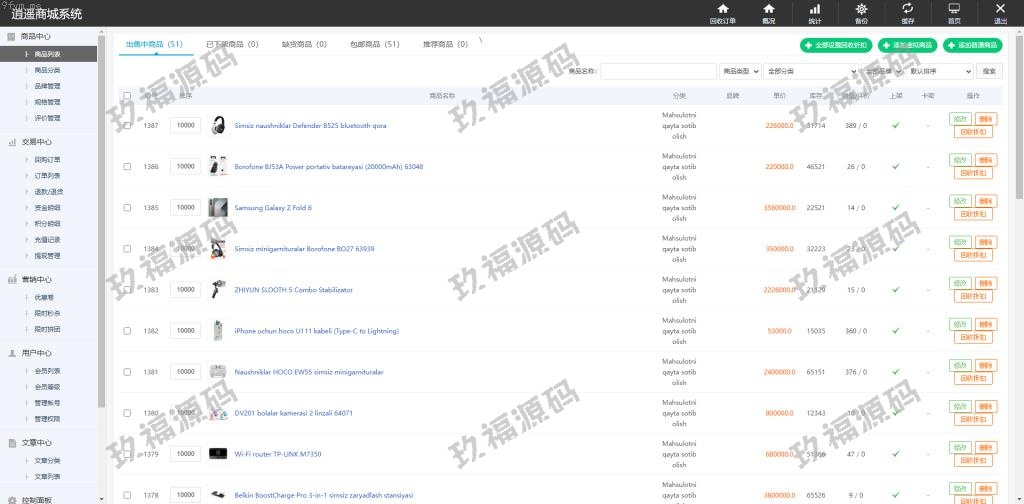
Task: Toggle the select-all checkbox in table header
Action: pos(127,96)
